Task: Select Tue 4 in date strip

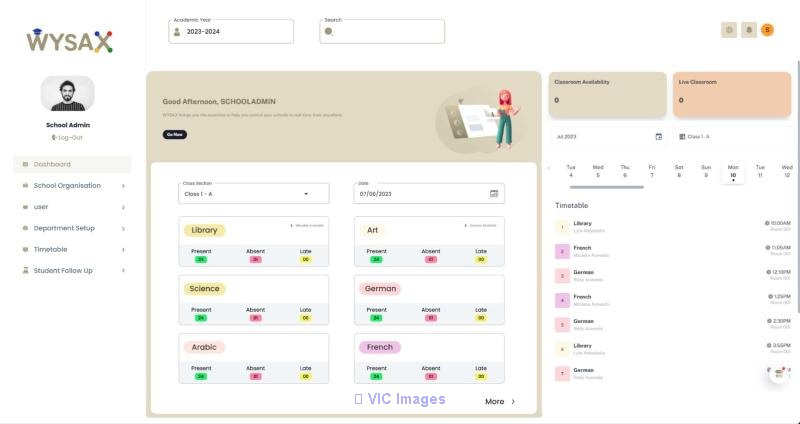Action: coord(571,171)
